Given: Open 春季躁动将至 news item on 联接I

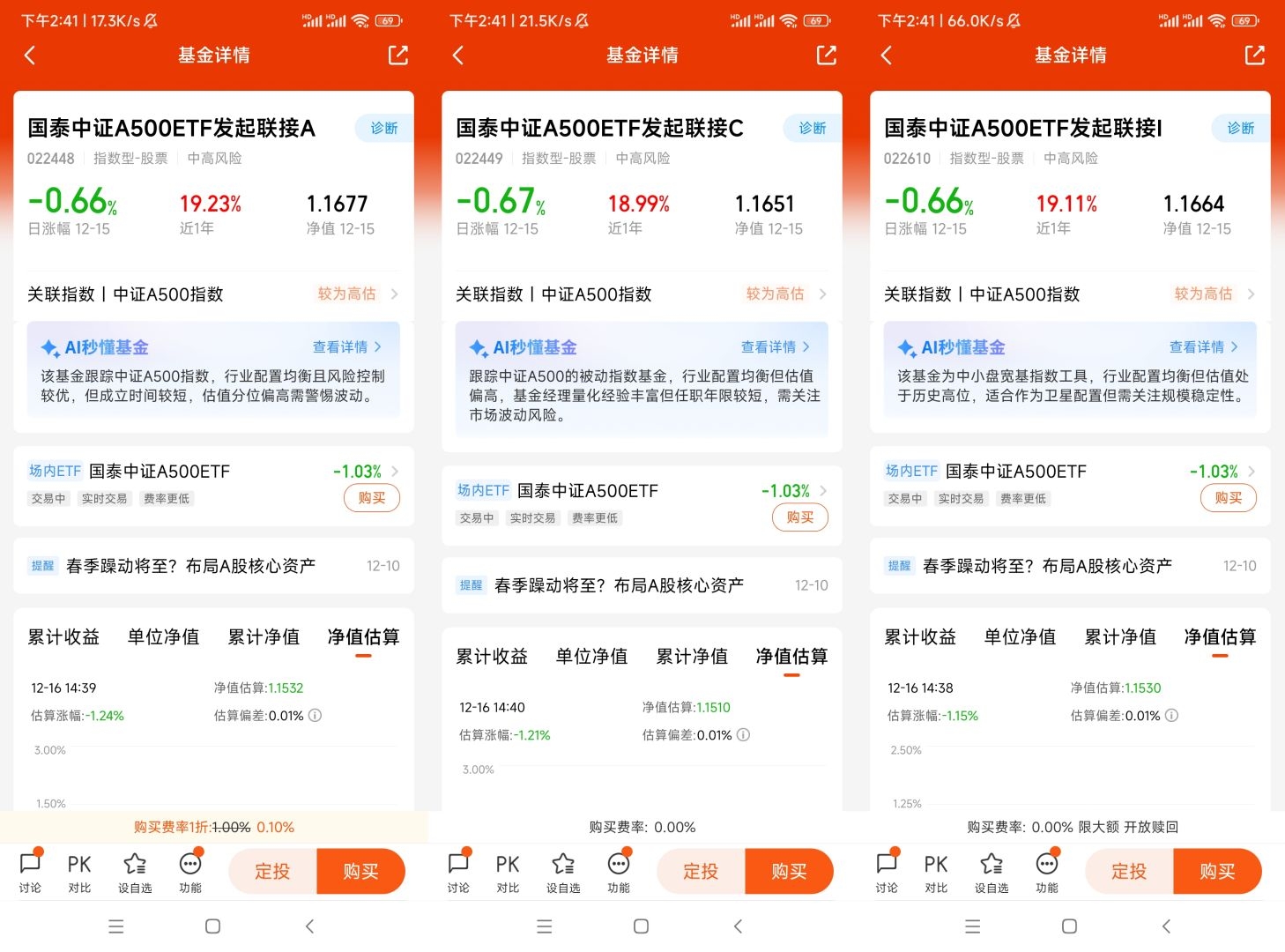Looking at the screenshot, I should 1070,566.
